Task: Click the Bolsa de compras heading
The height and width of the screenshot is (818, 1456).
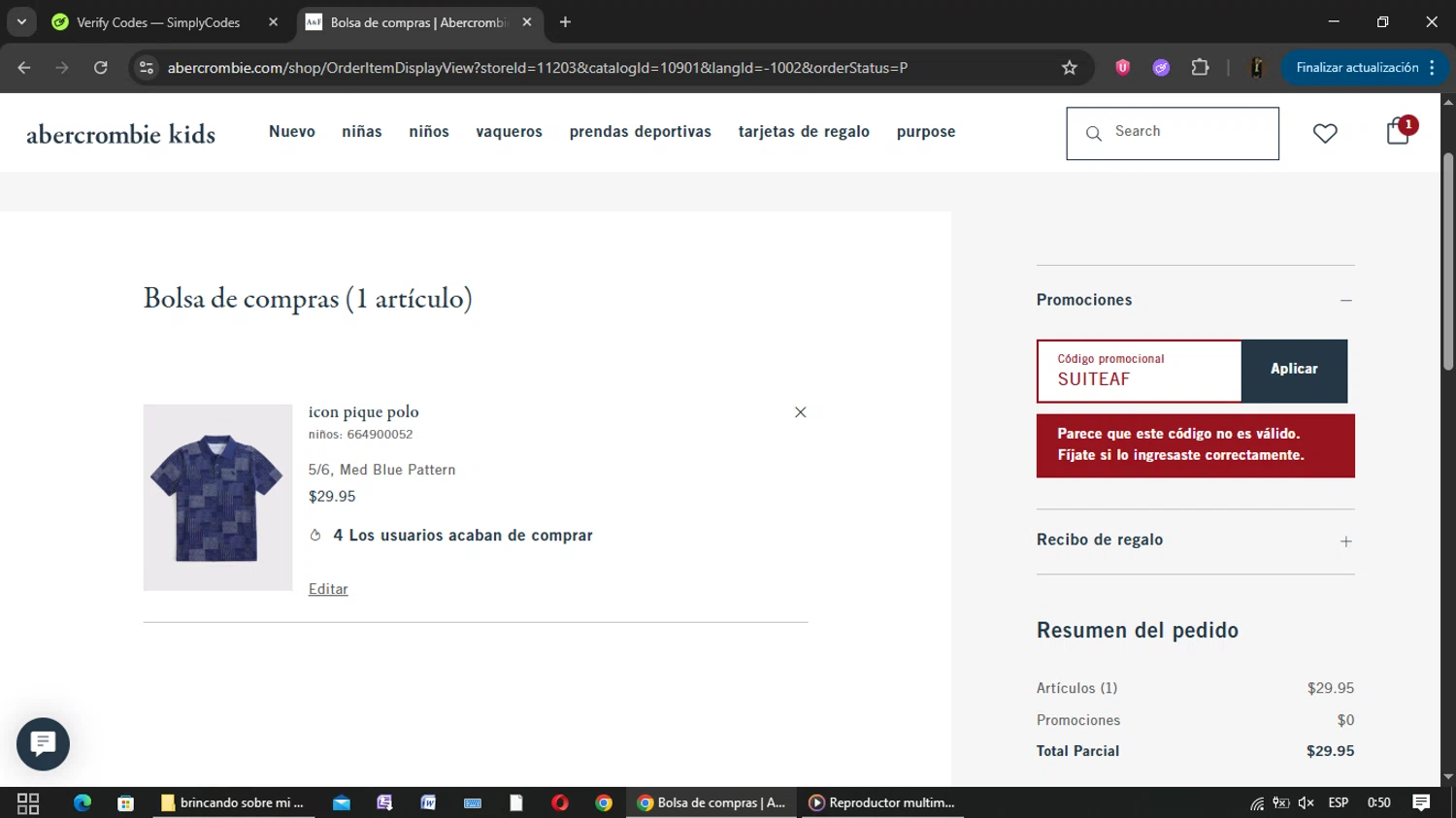Action: [x=308, y=299]
